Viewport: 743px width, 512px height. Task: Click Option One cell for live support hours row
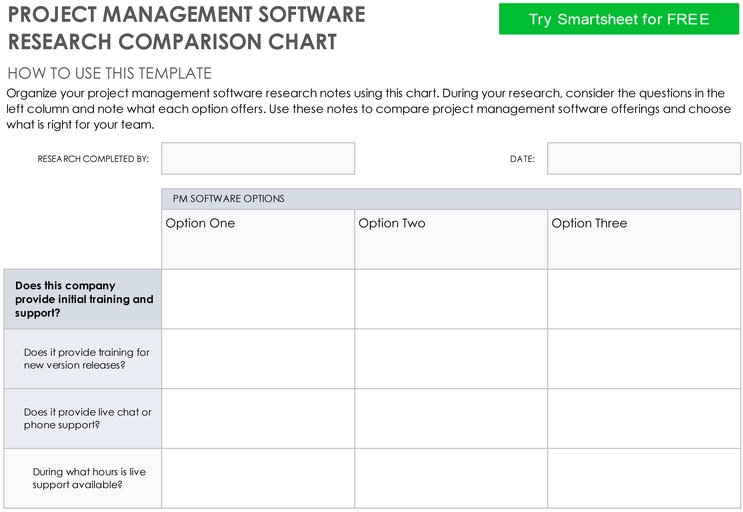258,478
